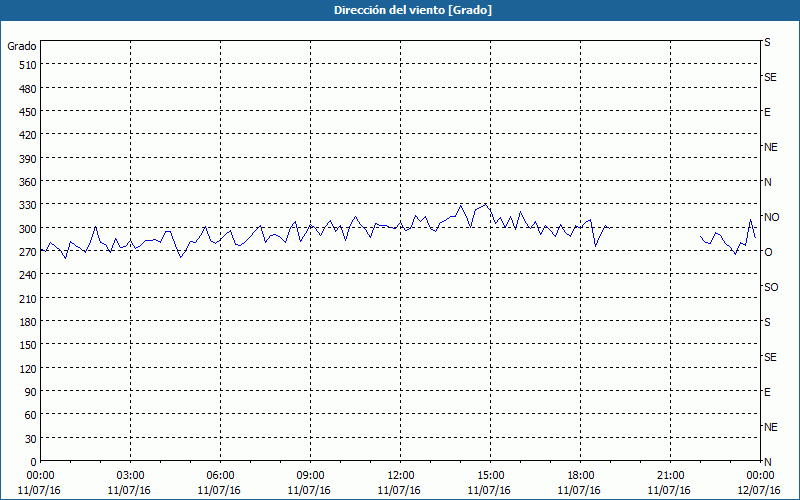Click the 390 y-axis value
The image size is (800, 500).
point(29,159)
